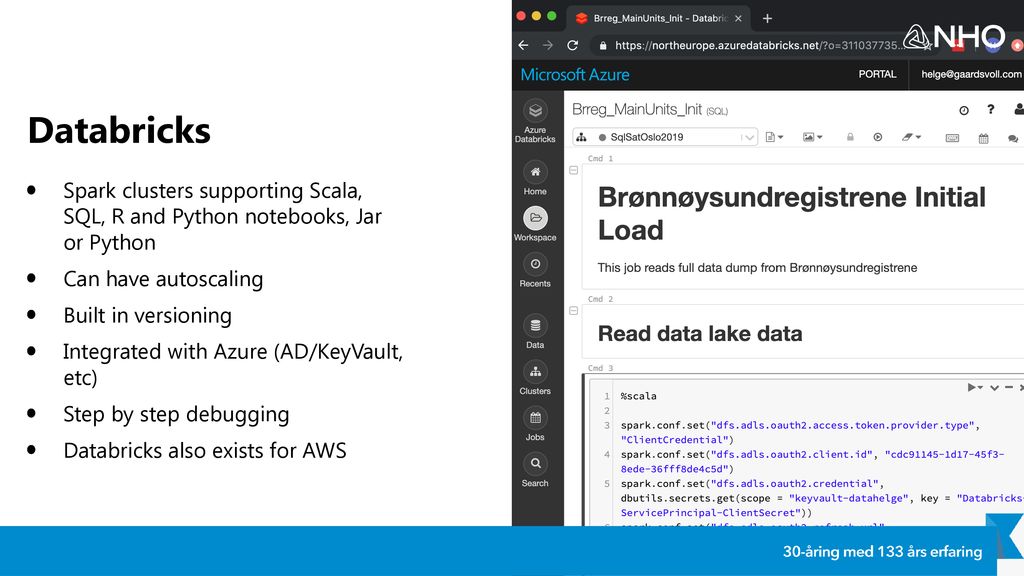Screen dimensions: 1024x576
Task: Collapse the Cmd 1 cell
Action: coord(573,170)
